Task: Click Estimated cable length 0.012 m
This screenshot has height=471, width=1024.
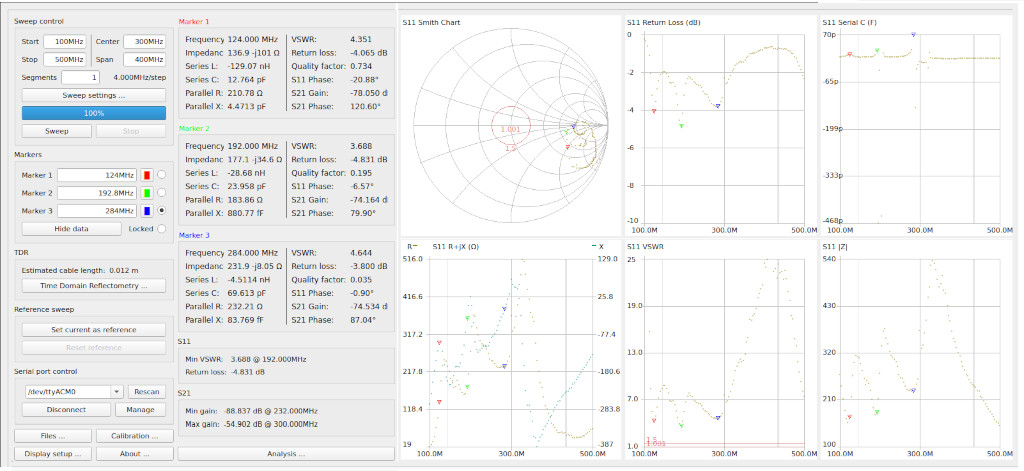Action: [80, 270]
